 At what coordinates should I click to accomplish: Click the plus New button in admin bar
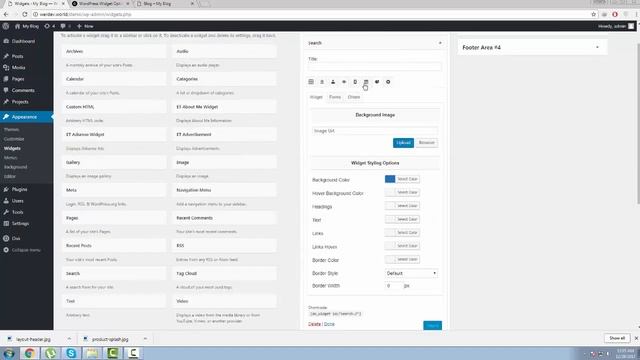tap(85, 26)
